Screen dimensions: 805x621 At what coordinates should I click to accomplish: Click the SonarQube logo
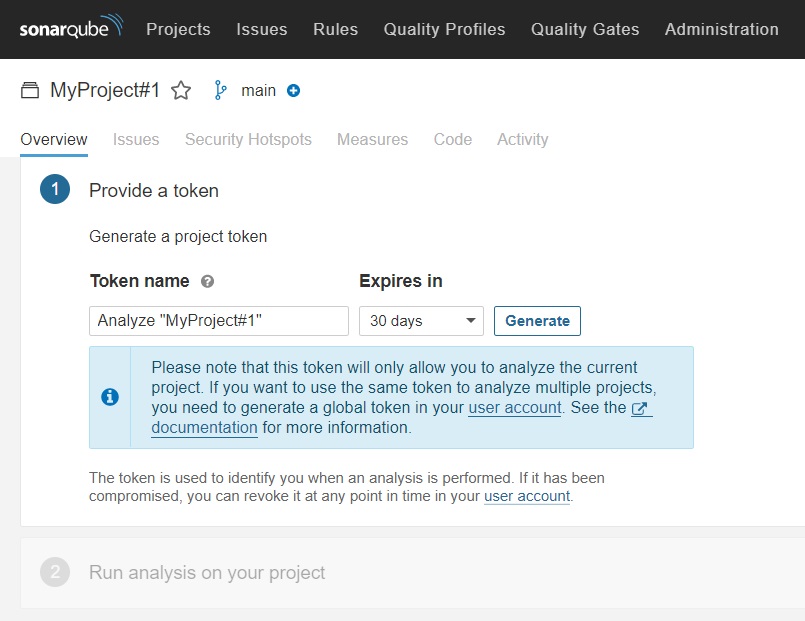click(71, 27)
